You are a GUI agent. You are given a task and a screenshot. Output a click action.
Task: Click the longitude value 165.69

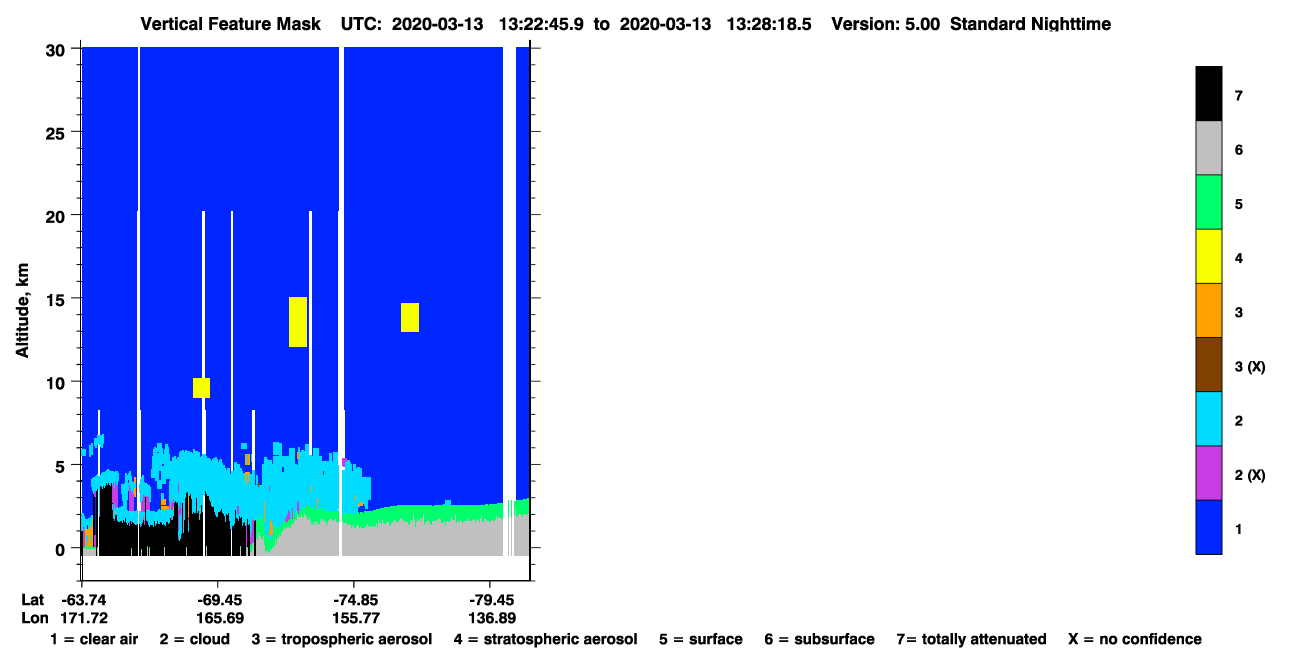tap(219, 618)
